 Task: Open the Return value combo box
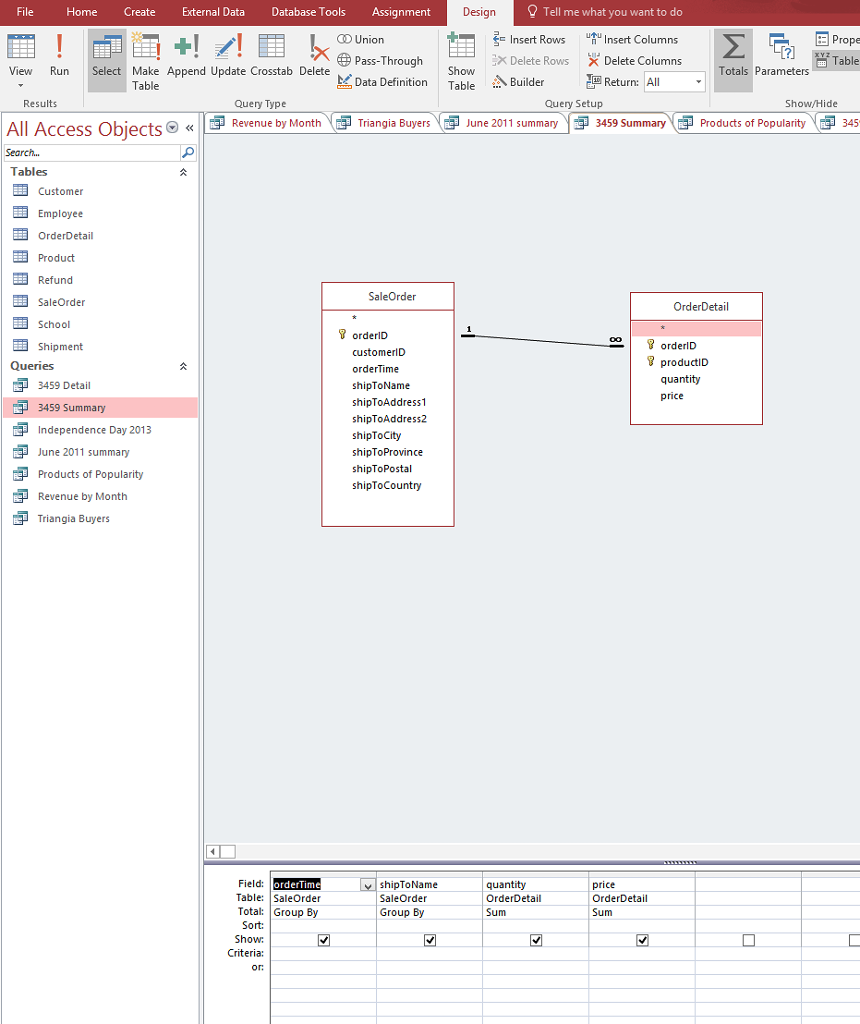click(x=675, y=82)
